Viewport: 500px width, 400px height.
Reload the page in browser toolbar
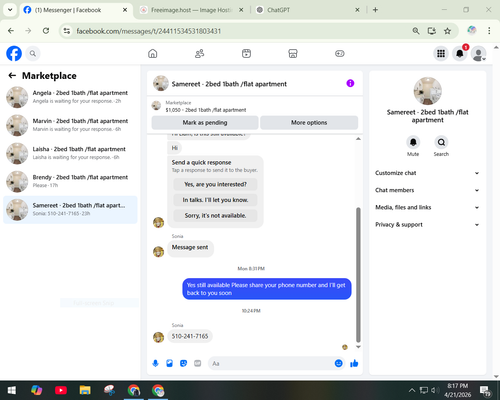46,31
